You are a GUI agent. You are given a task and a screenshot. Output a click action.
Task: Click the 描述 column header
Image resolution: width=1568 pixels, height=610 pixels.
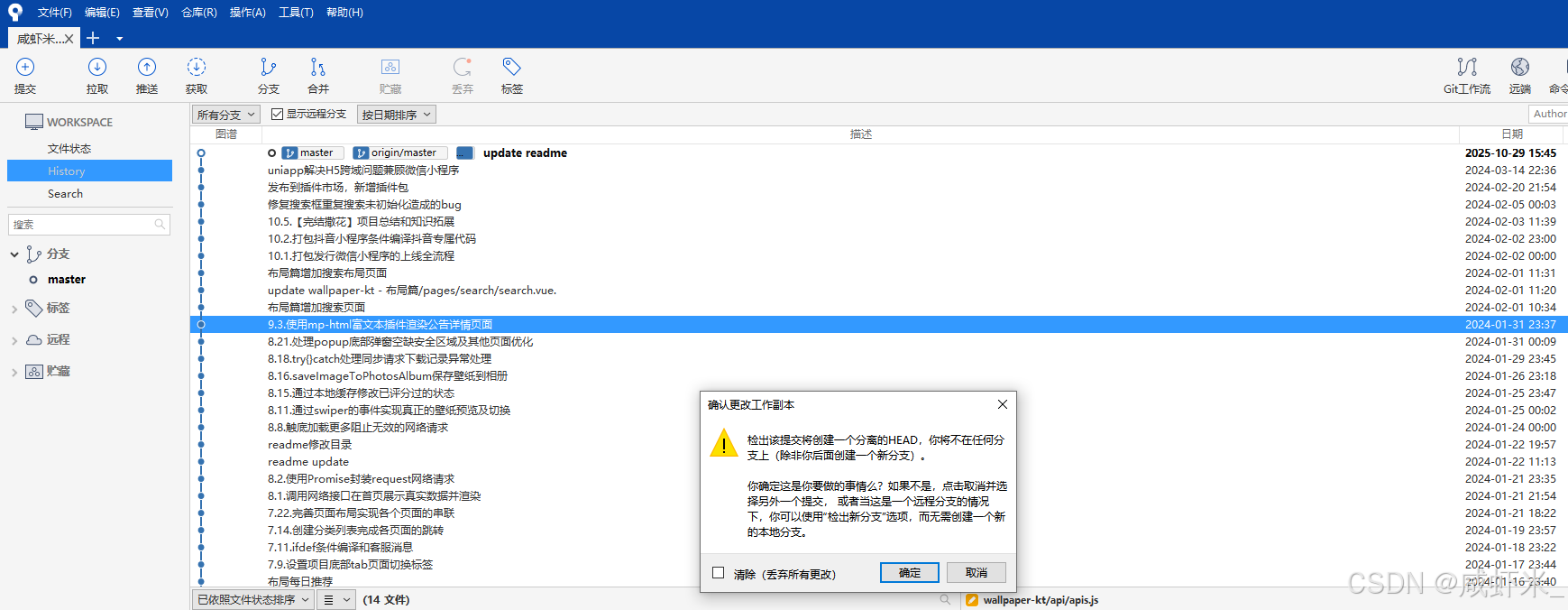[860, 134]
